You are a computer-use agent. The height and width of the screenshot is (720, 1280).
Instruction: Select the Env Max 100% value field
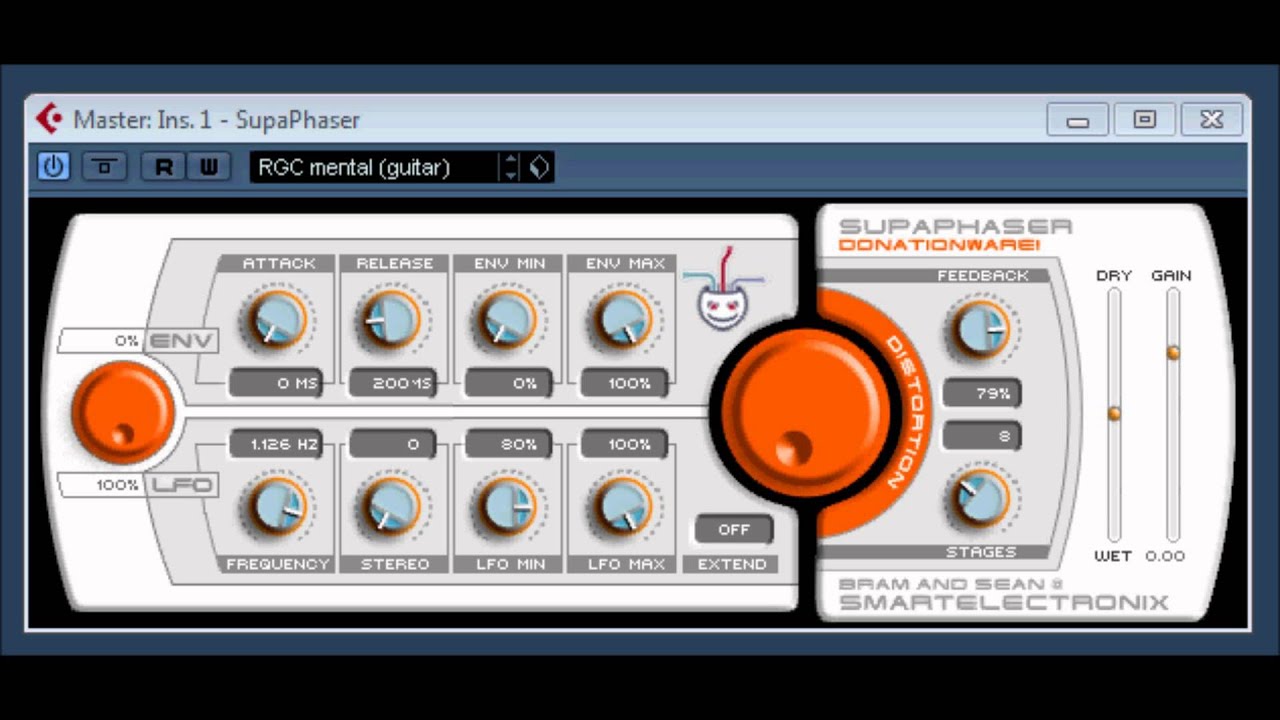pos(624,384)
